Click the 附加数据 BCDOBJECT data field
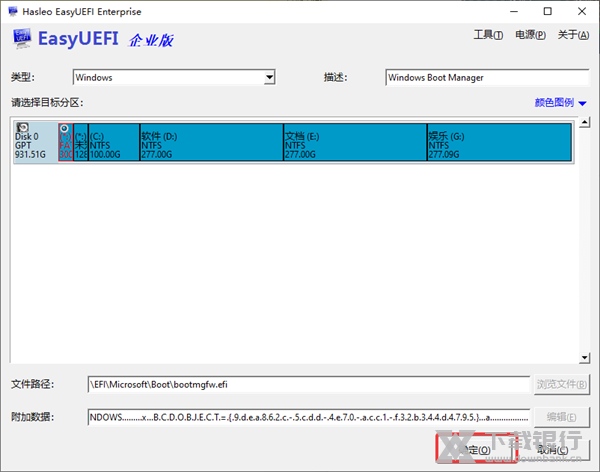The image size is (600, 472). [x=309, y=417]
